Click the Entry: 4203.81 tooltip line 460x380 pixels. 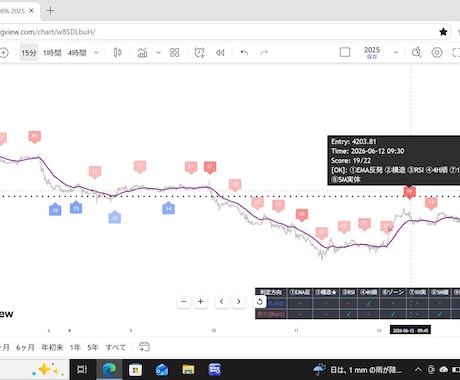(354, 142)
